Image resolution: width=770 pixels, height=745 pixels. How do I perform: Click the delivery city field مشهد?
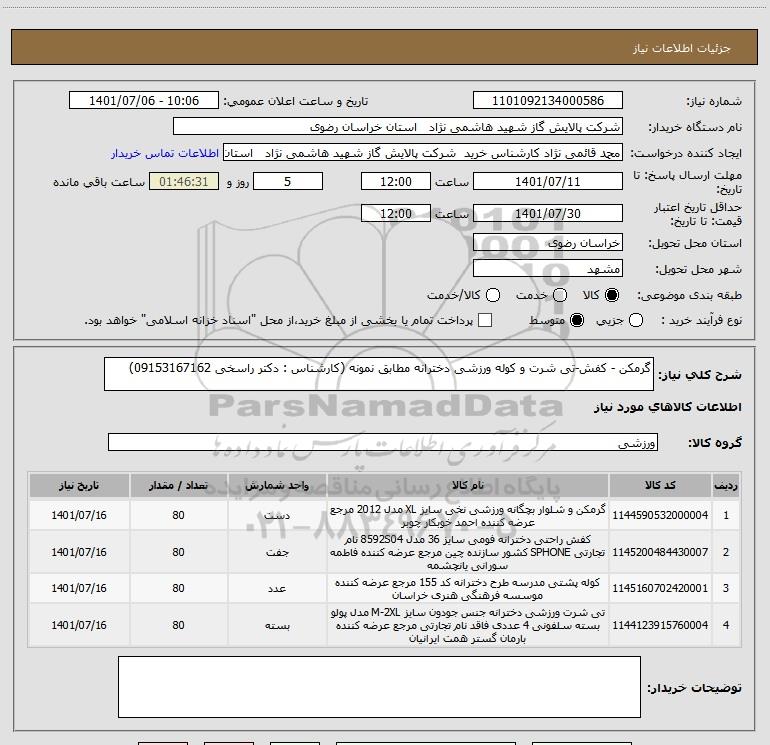pos(547,269)
